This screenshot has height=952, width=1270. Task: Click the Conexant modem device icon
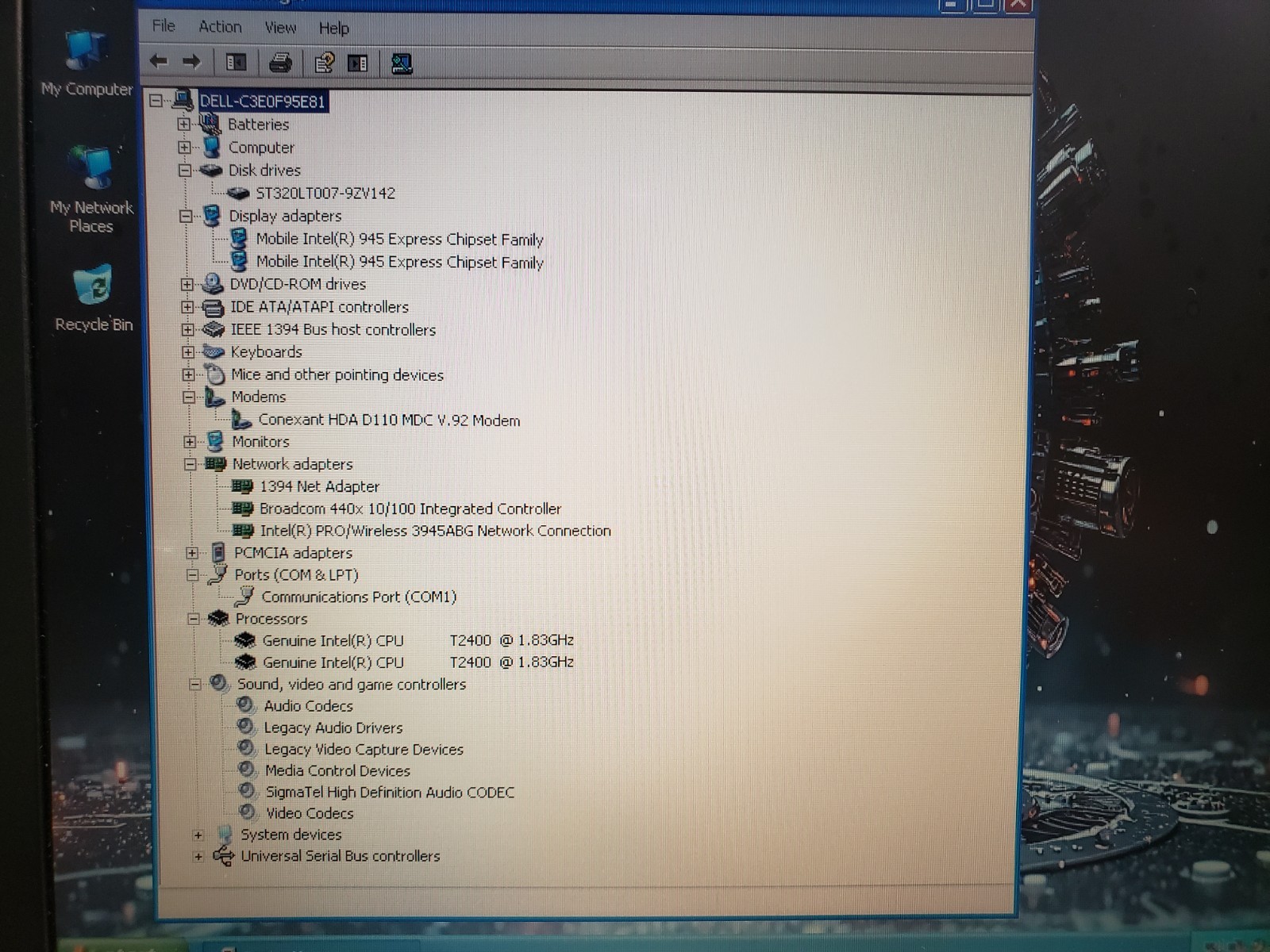(241, 420)
